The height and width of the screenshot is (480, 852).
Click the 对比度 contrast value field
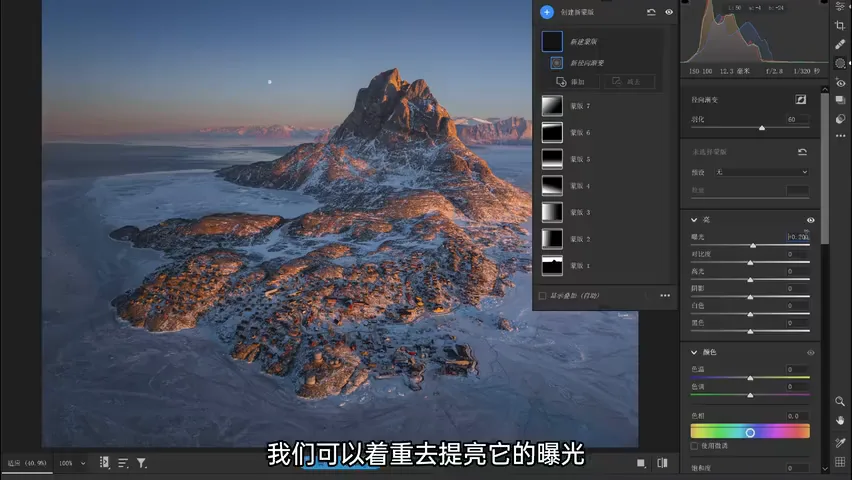(797, 254)
